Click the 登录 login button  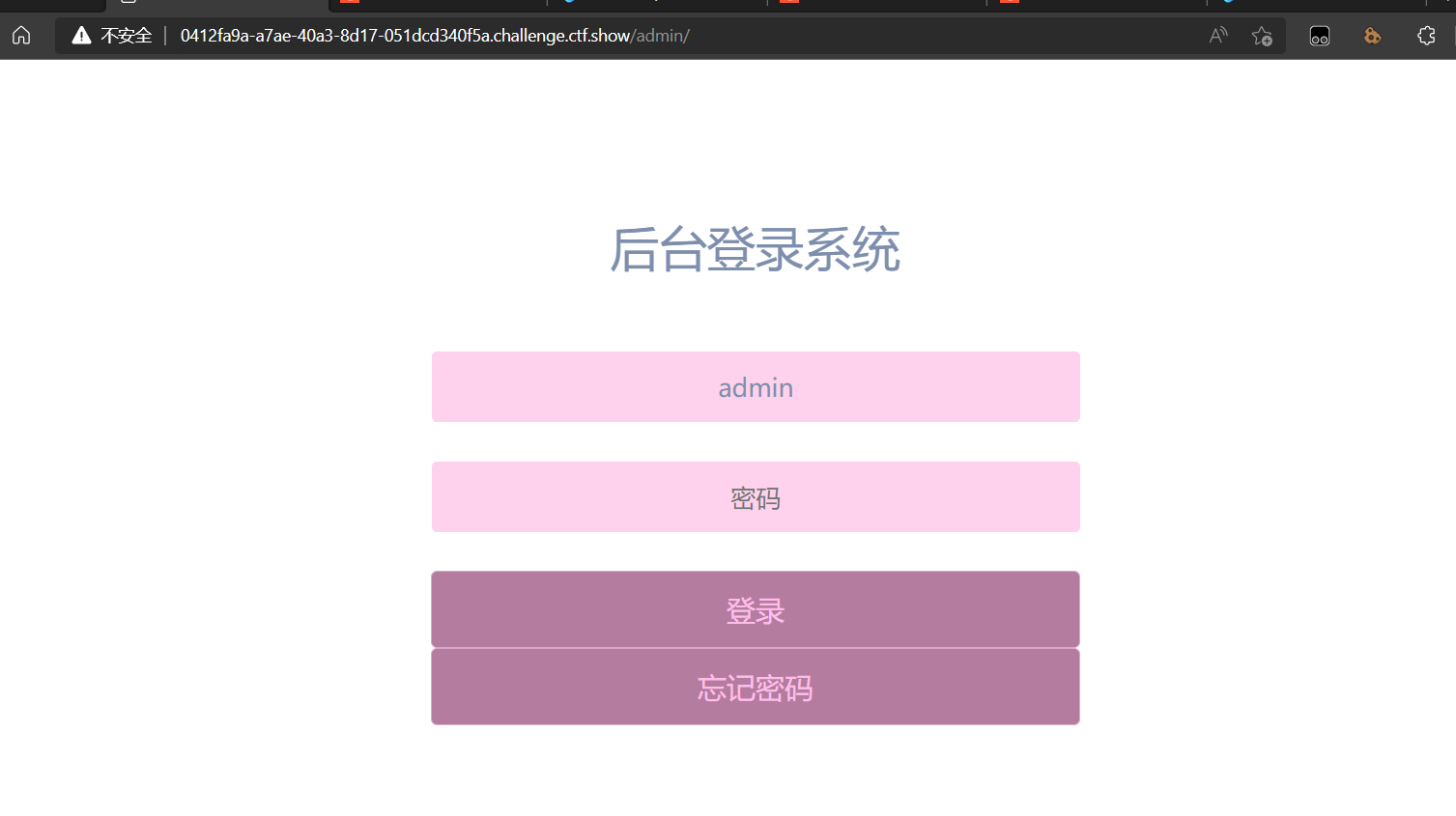[756, 609]
